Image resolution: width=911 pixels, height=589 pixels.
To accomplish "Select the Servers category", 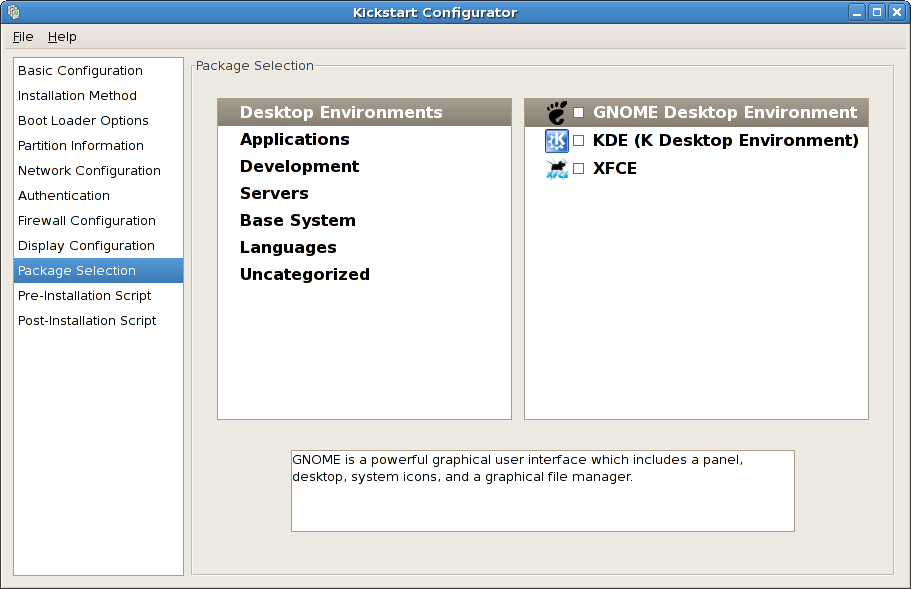I will pos(274,194).
